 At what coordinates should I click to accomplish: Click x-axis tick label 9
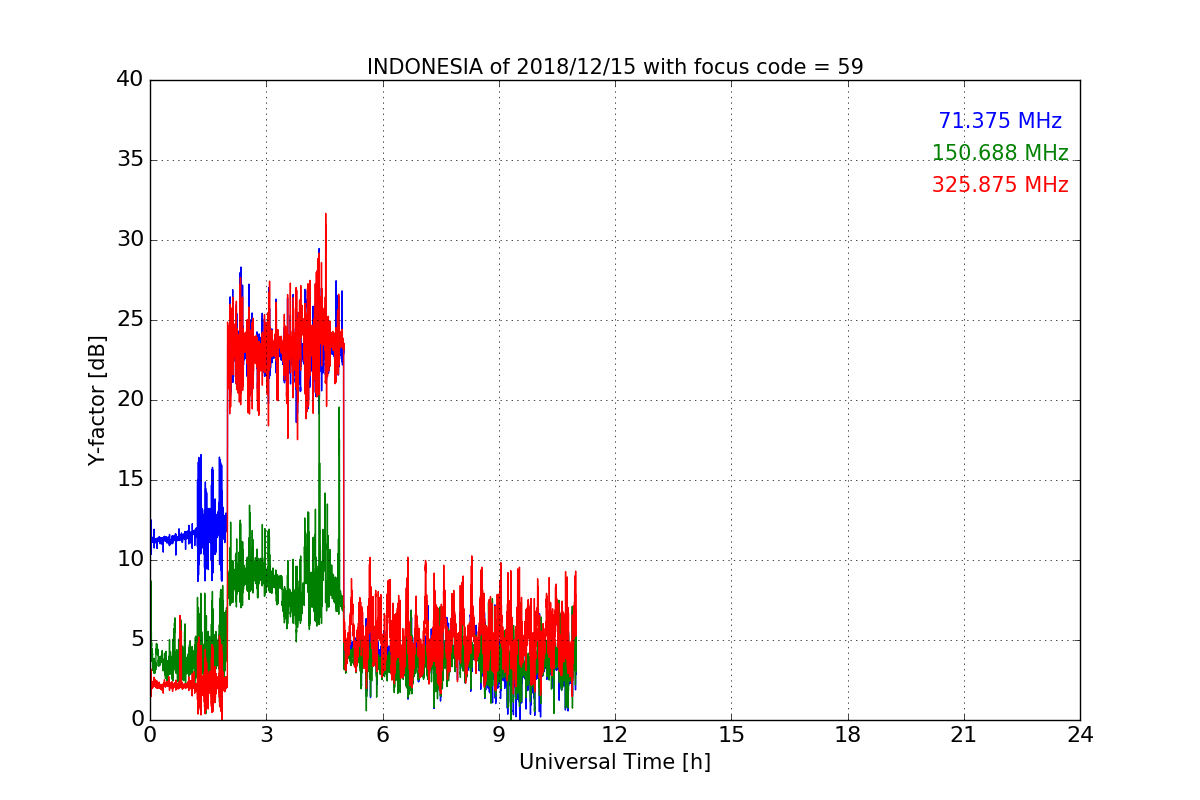[499, 735]
